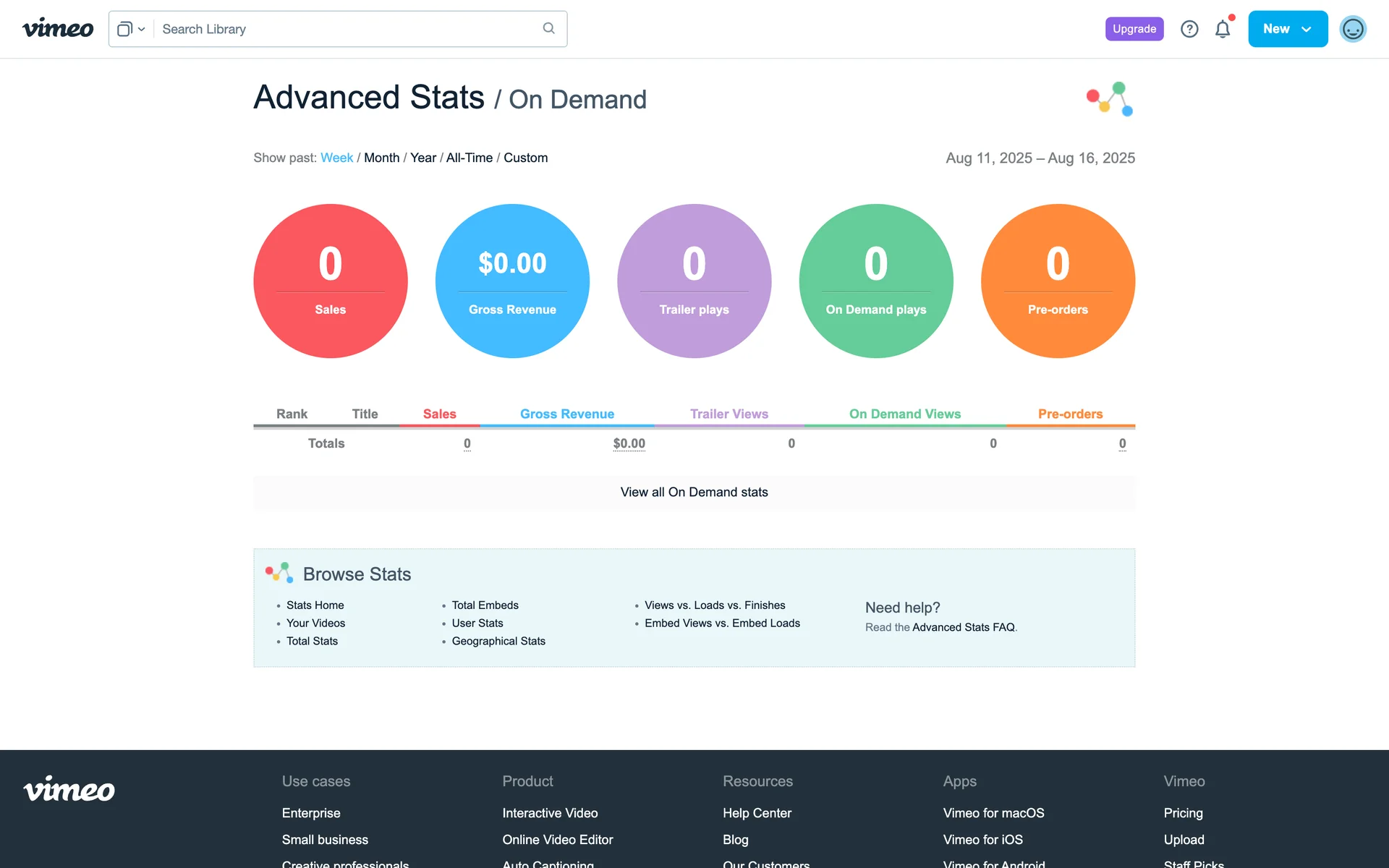Open Geographical Stats link
1389x868 pixels.
coord(498,641)
